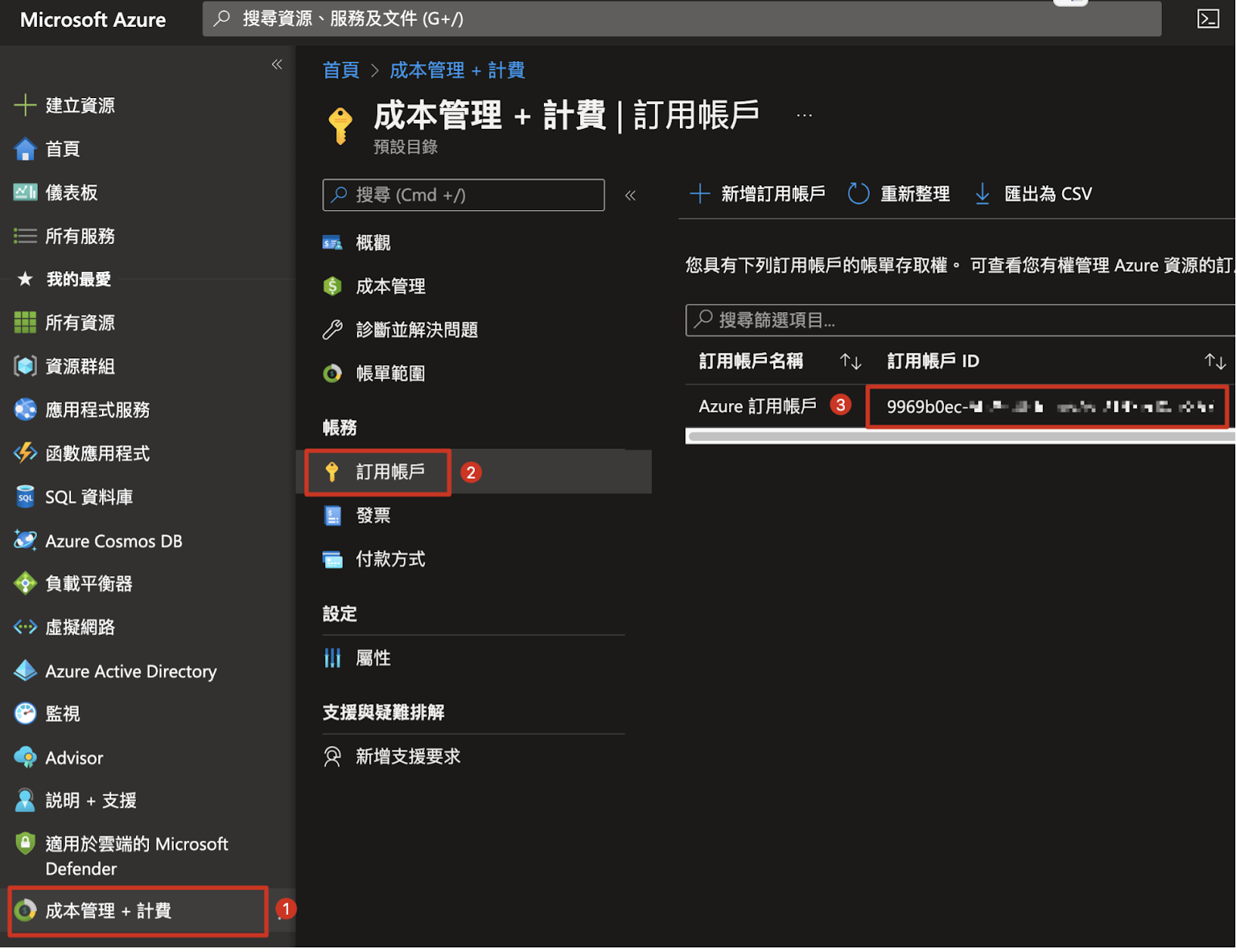Collapse the left portal sidebar
This screenshot has height=952, width=1236.
tap(277, 65)
